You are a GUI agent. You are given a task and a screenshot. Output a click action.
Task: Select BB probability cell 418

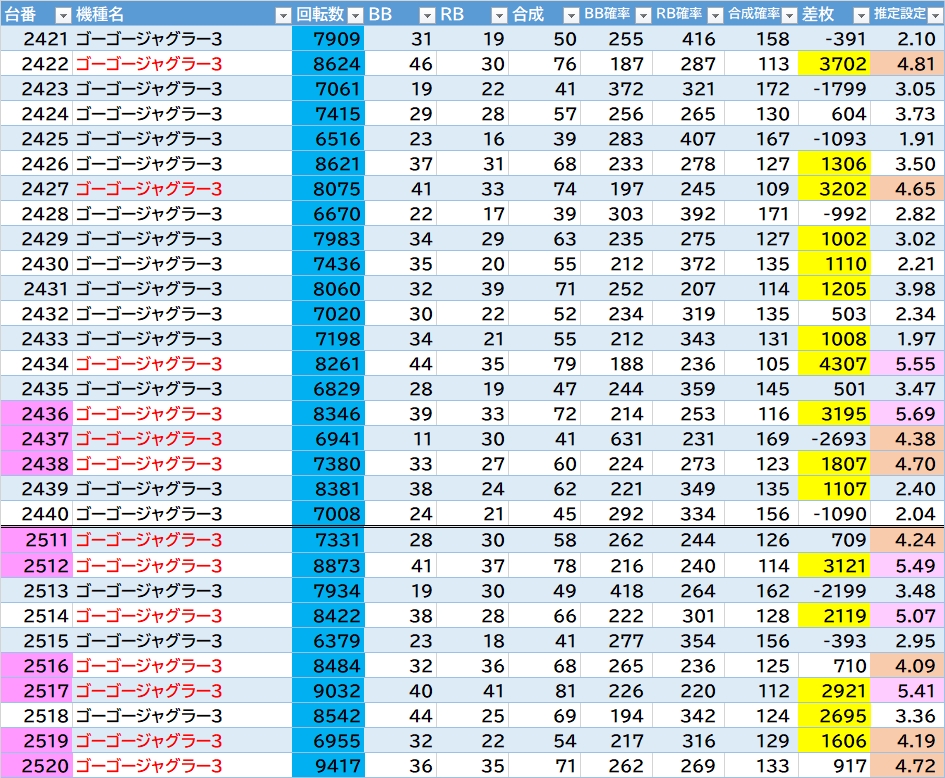click(617, 591)
